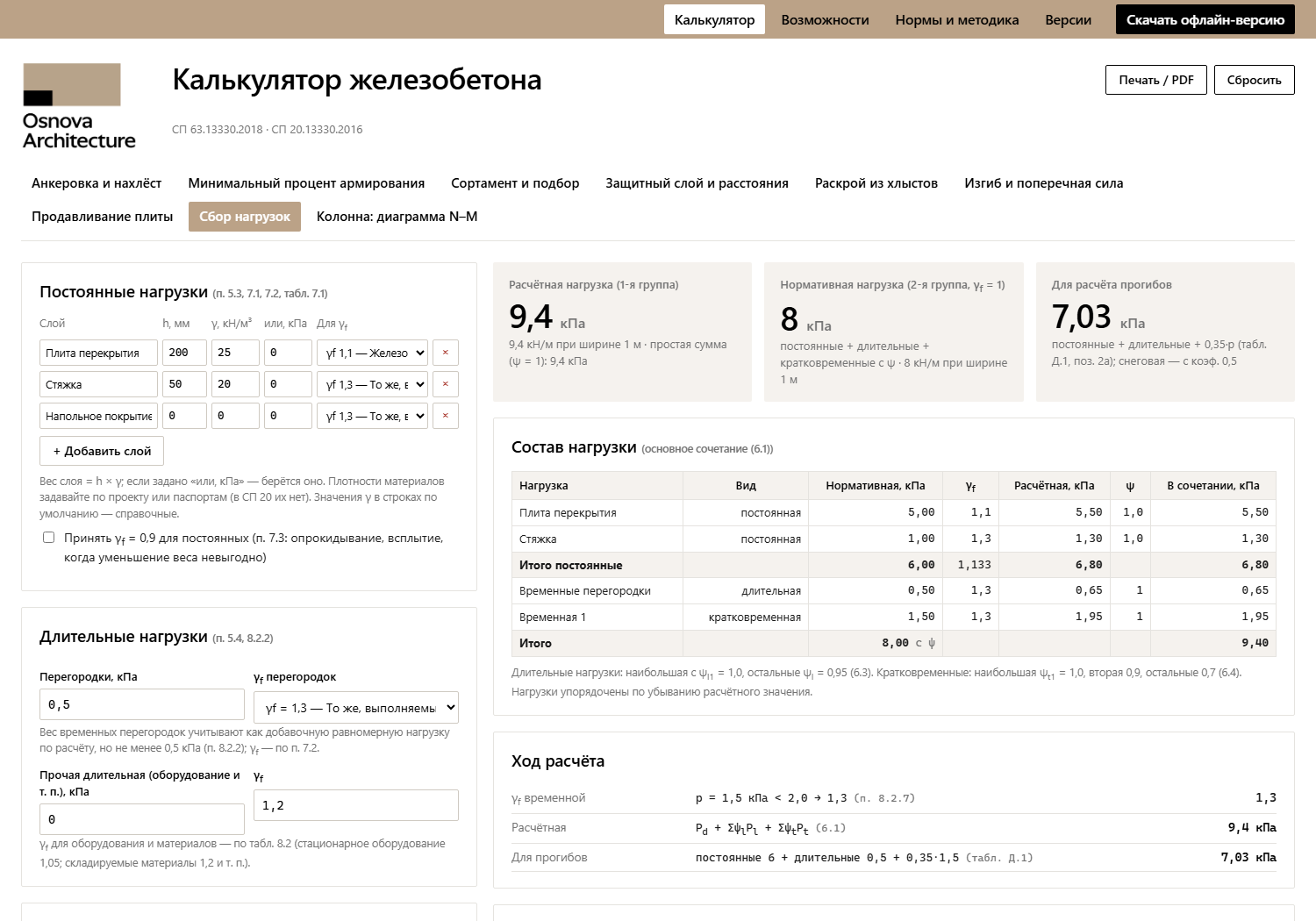Click the 7,03 кПа deflection value
Image resolution: width=1316 pixels, height=921 pixels.
click(x=1098, y=317)
